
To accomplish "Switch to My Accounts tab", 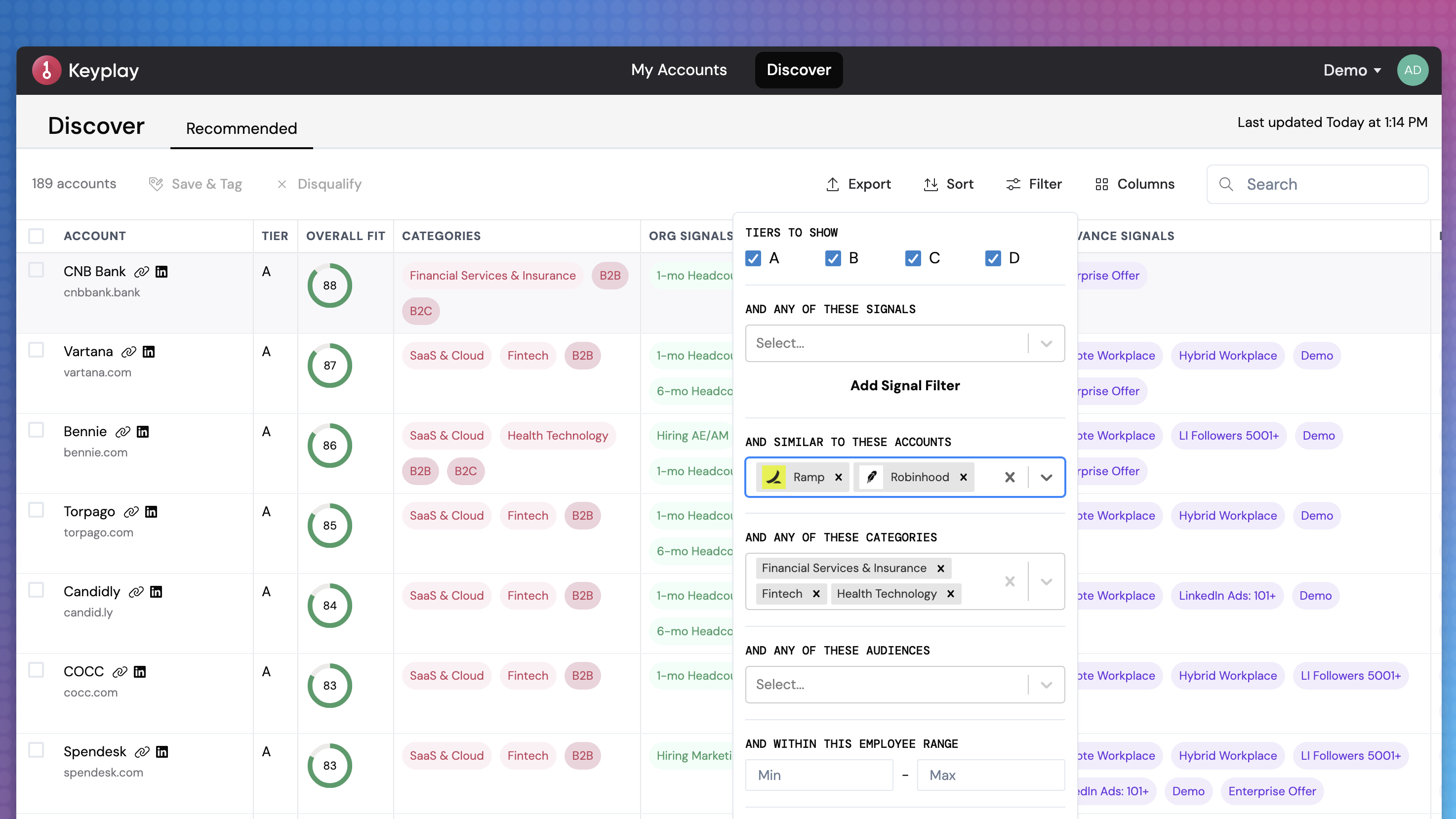I will (679, 70).
